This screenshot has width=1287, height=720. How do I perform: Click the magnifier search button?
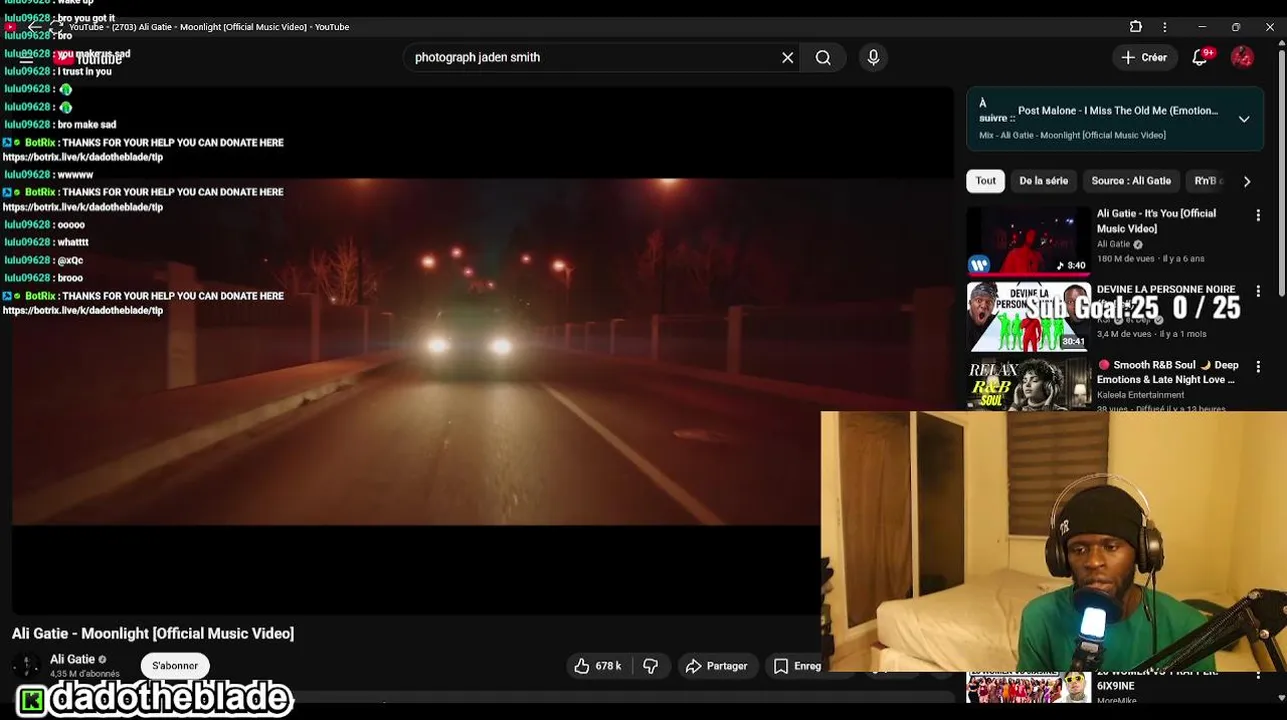(823, 58)
